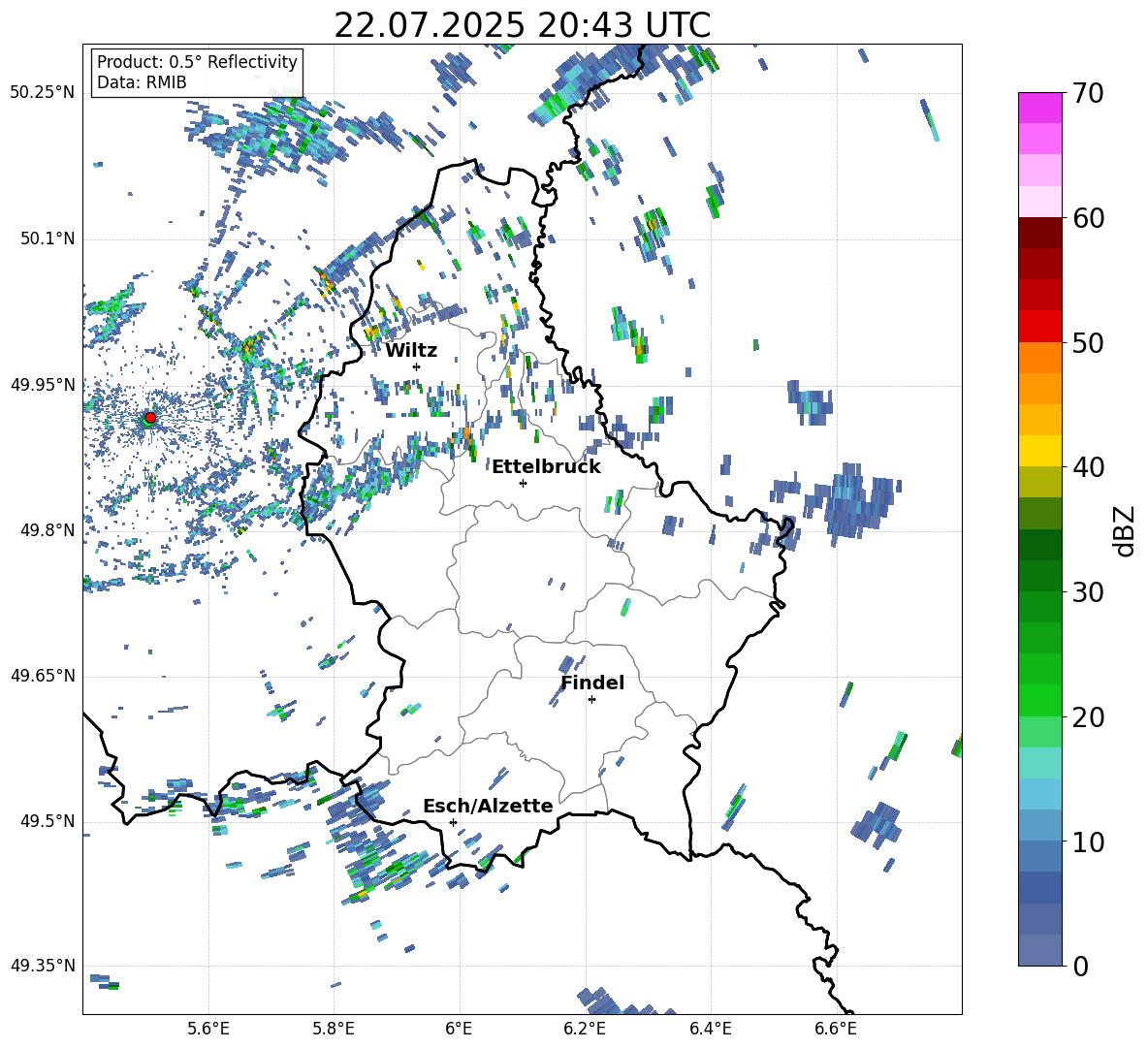This screenshot has width=1148, height=1048.
Task: Click the Wiltz station cross marker
Action: 417,366
